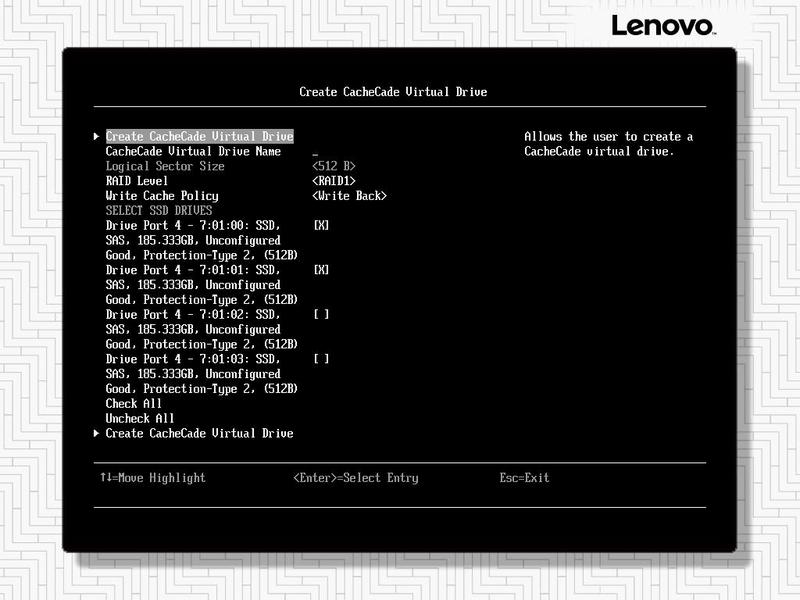Uncheck the drive 7:01:01 SSD checkbox
This screenshot has width=800, height=600.
click(x=321, y=270)
